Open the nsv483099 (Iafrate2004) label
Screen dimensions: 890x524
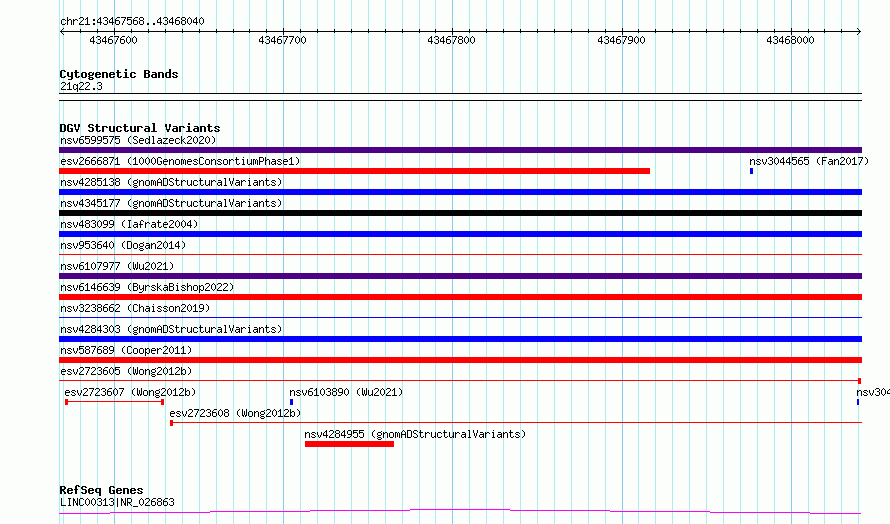click(x=129, y=224)
